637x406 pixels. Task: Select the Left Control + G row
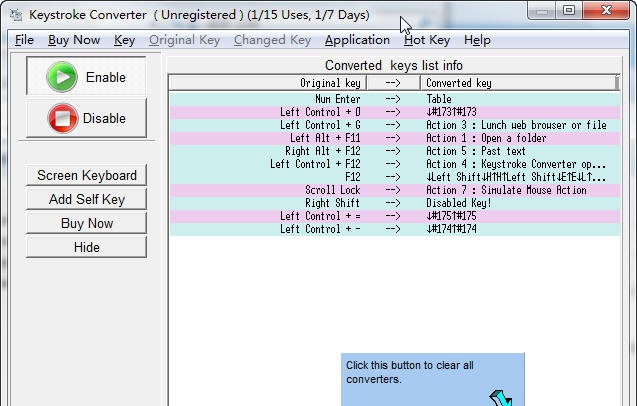click(394, 125)
